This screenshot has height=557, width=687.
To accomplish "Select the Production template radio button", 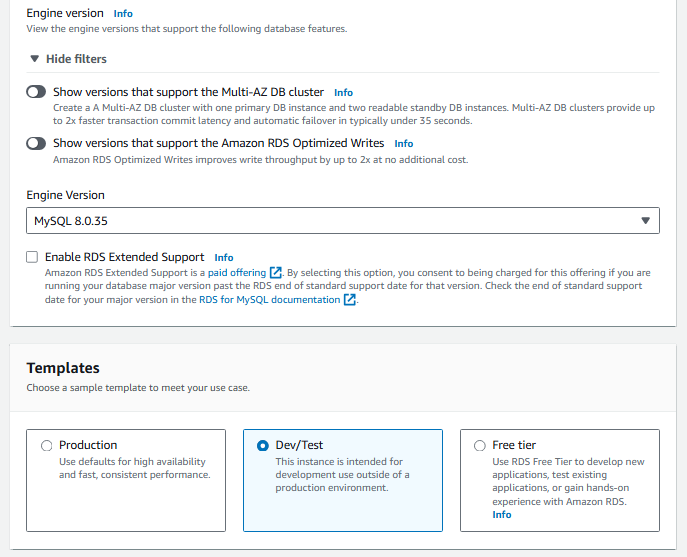I will click(46, 446).
